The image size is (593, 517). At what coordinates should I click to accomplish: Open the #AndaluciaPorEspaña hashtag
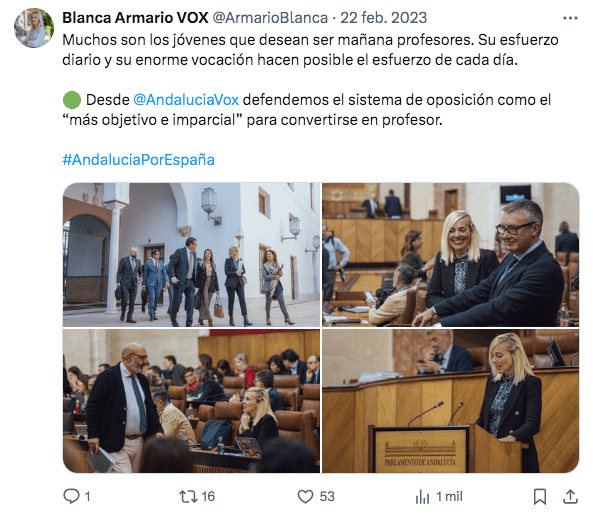[138, 160]
